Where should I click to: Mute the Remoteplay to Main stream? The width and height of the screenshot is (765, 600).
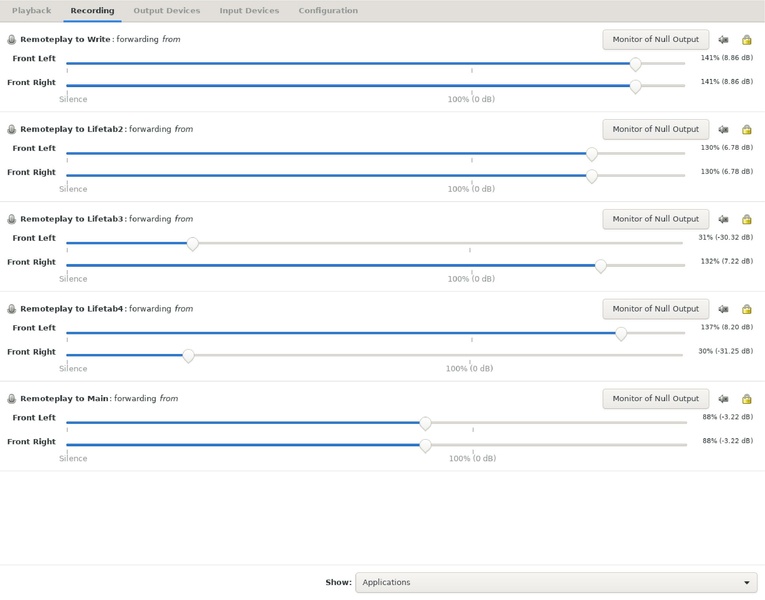click(x=723, y=400)
